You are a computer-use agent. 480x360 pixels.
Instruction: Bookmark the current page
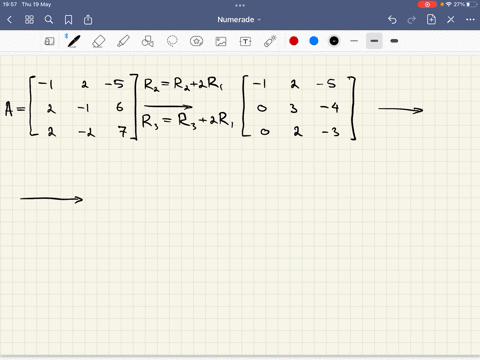[68, 20]
